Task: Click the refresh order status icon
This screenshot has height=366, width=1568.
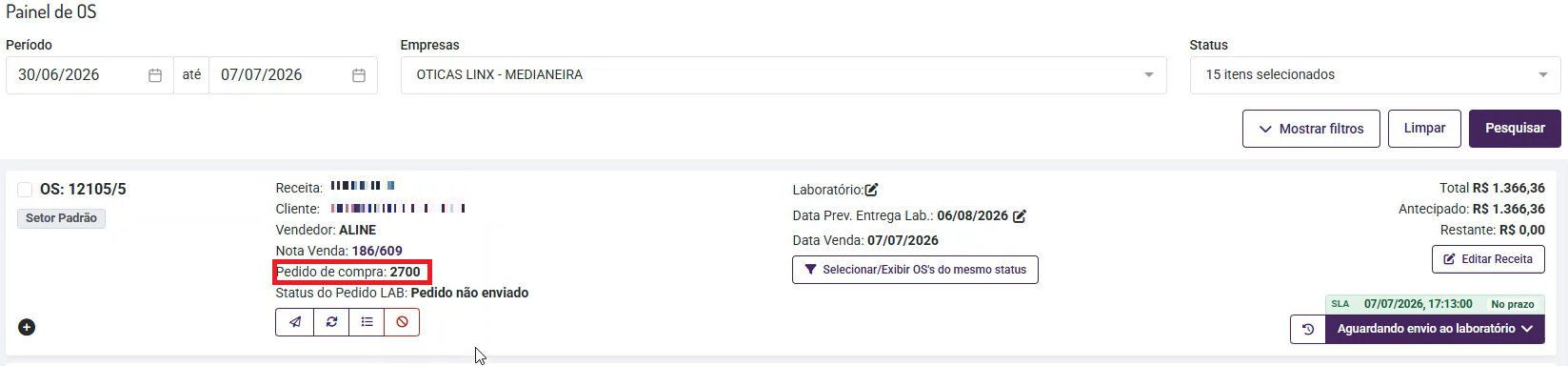Action: pos(331,322)
